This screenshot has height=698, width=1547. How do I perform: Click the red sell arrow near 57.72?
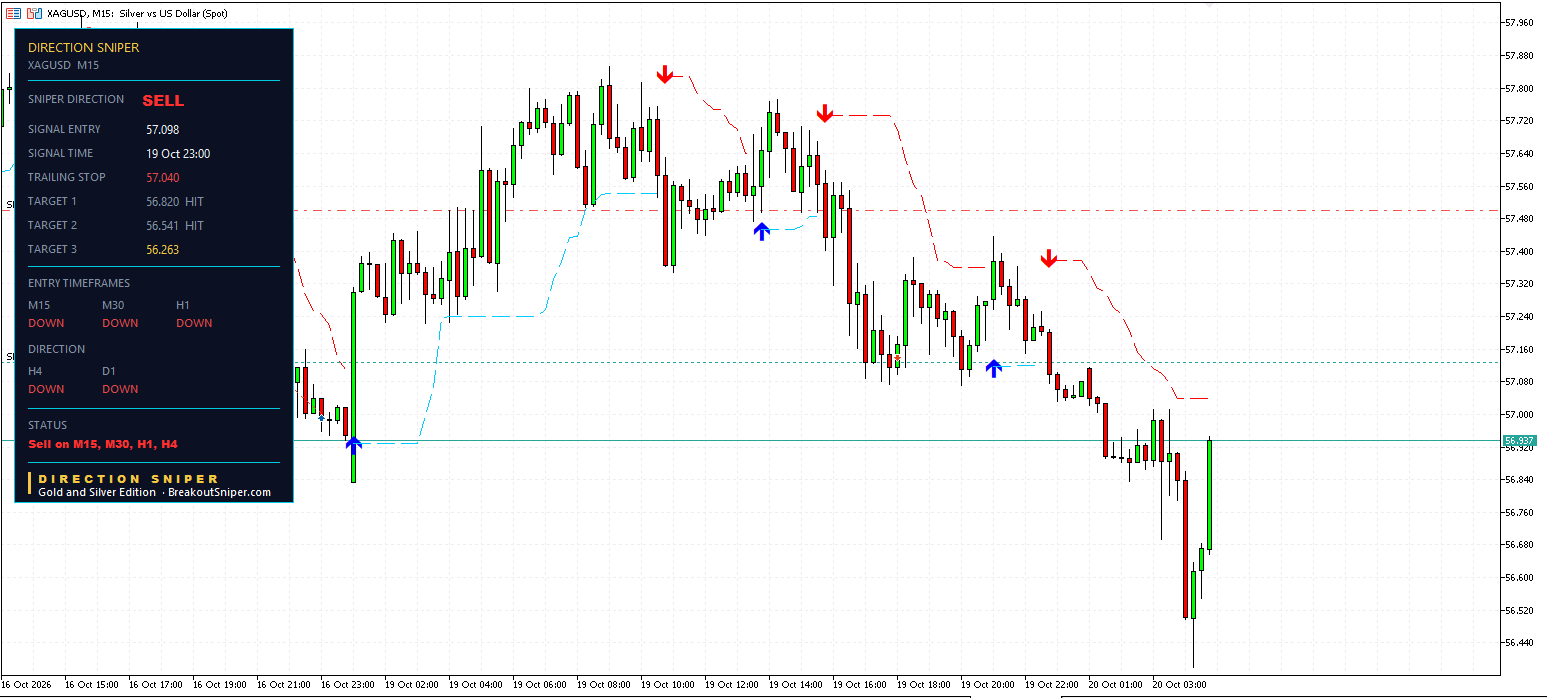click(824, 113)
